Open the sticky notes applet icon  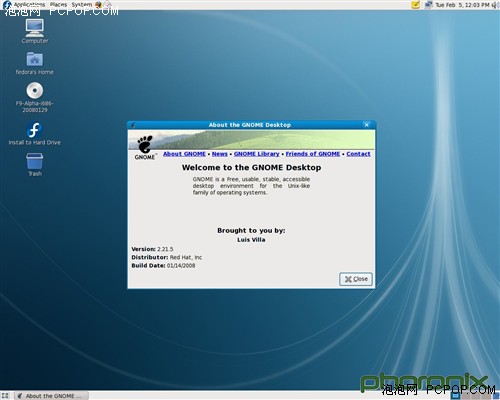pos(415,5)
